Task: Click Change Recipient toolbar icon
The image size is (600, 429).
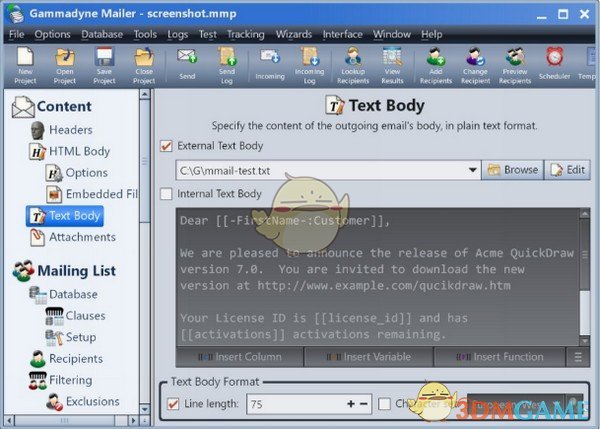Action: pyautogui.click(x=476, y=65)
